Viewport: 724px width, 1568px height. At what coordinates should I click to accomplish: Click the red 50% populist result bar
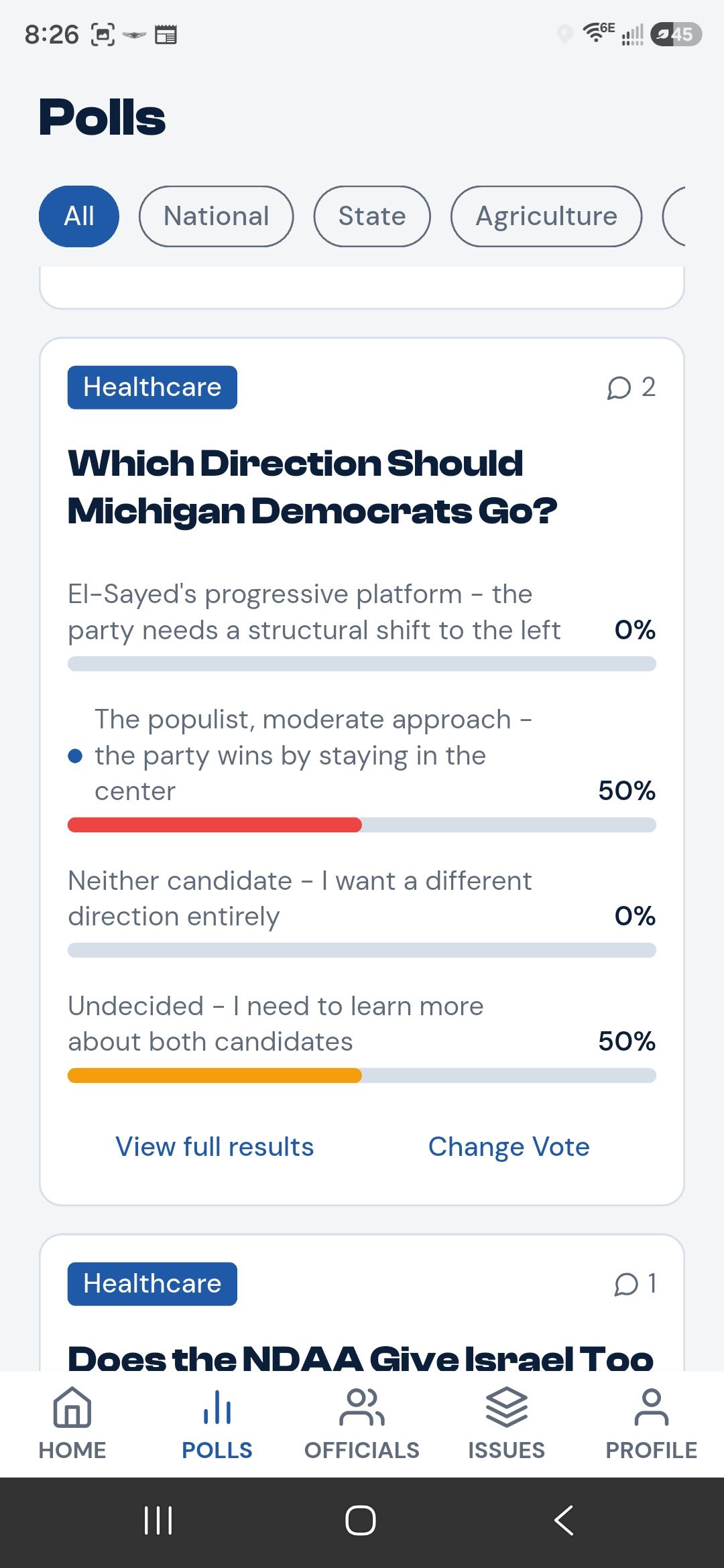[215, 825]
